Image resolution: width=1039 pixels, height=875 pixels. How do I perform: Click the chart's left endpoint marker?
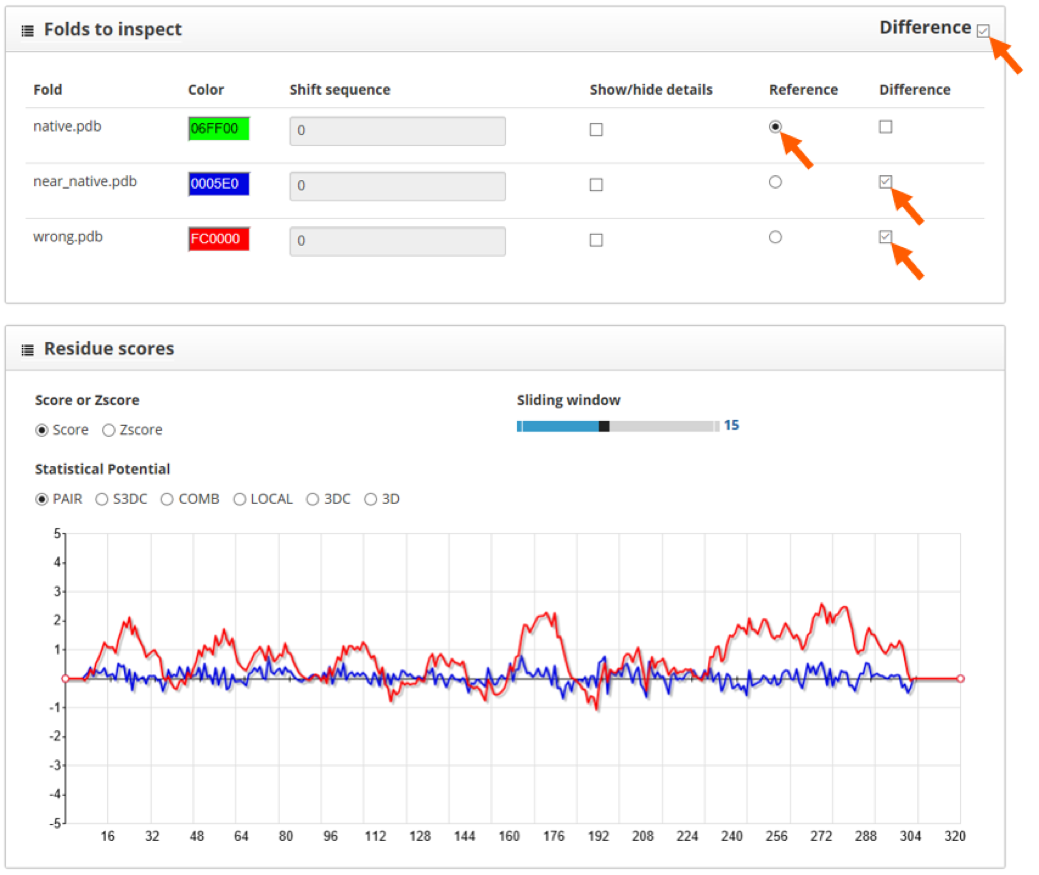coord(66,679)
